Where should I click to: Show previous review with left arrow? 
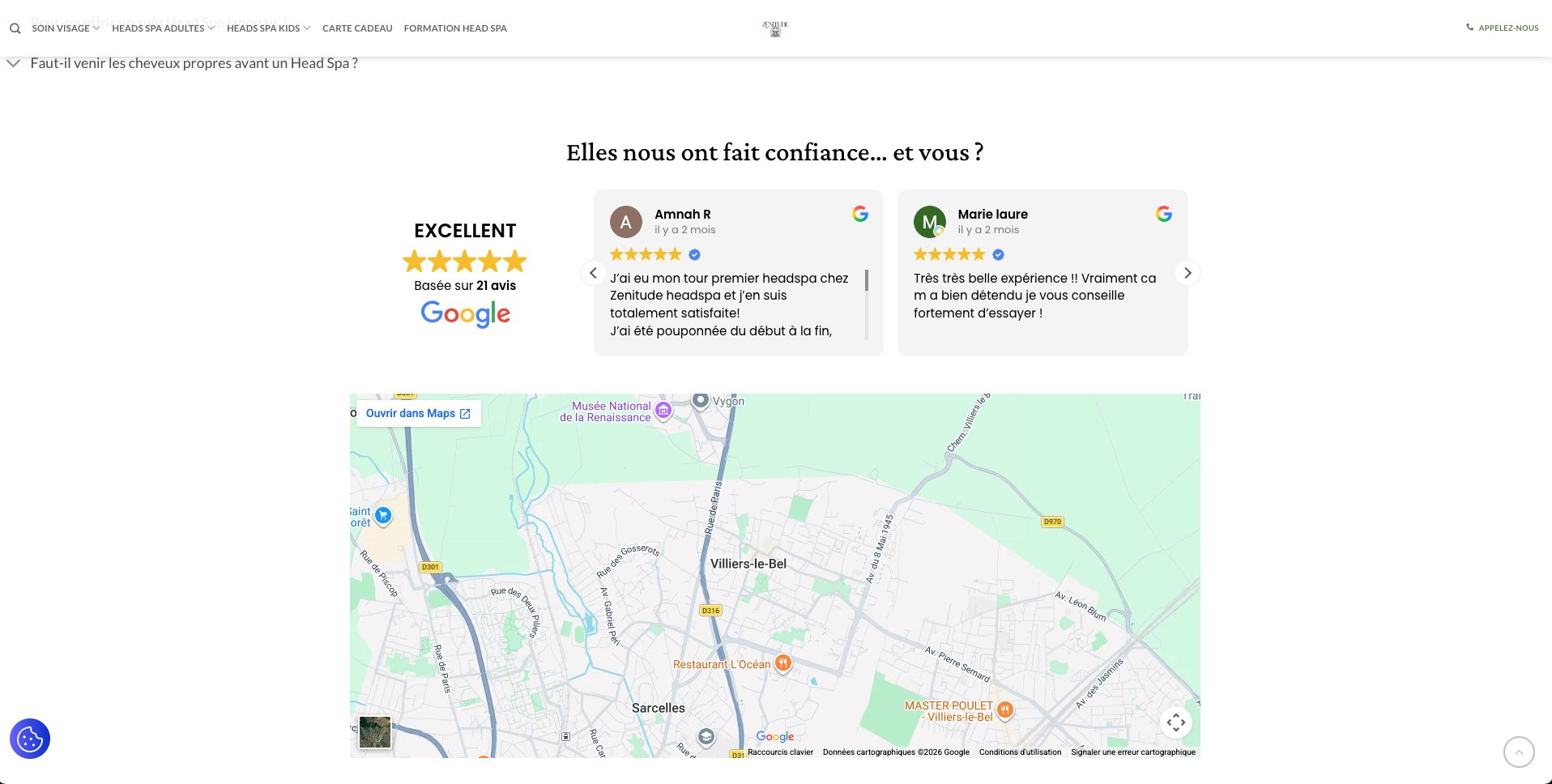(x=593, y=273)
